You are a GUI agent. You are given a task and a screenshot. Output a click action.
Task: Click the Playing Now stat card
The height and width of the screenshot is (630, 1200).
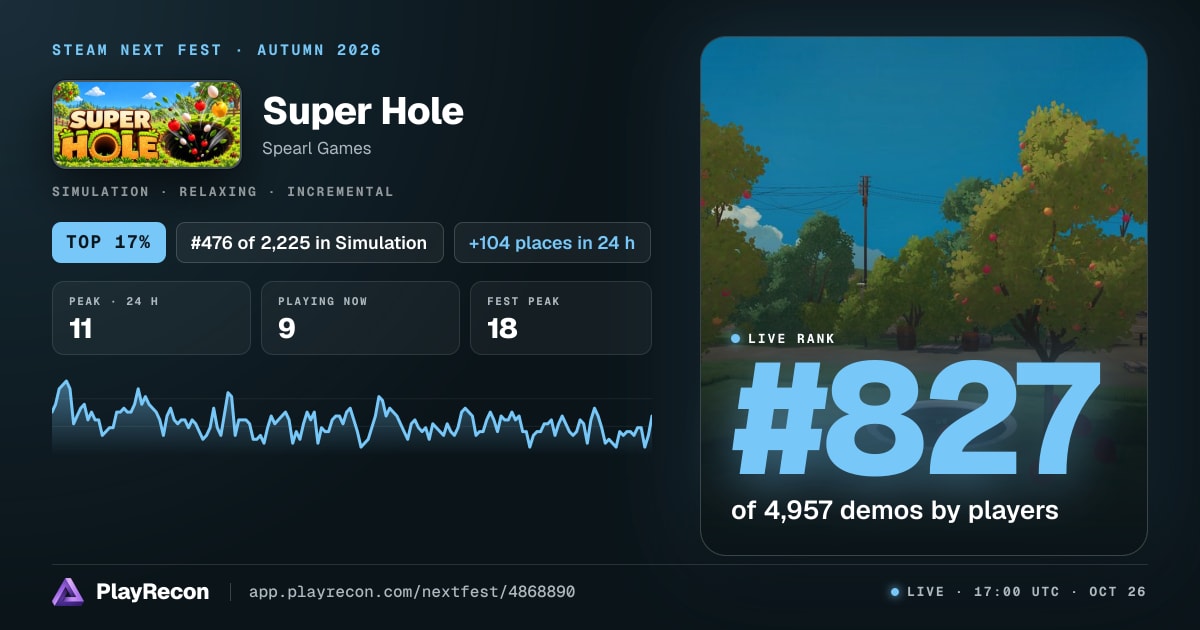click(360, 318)
